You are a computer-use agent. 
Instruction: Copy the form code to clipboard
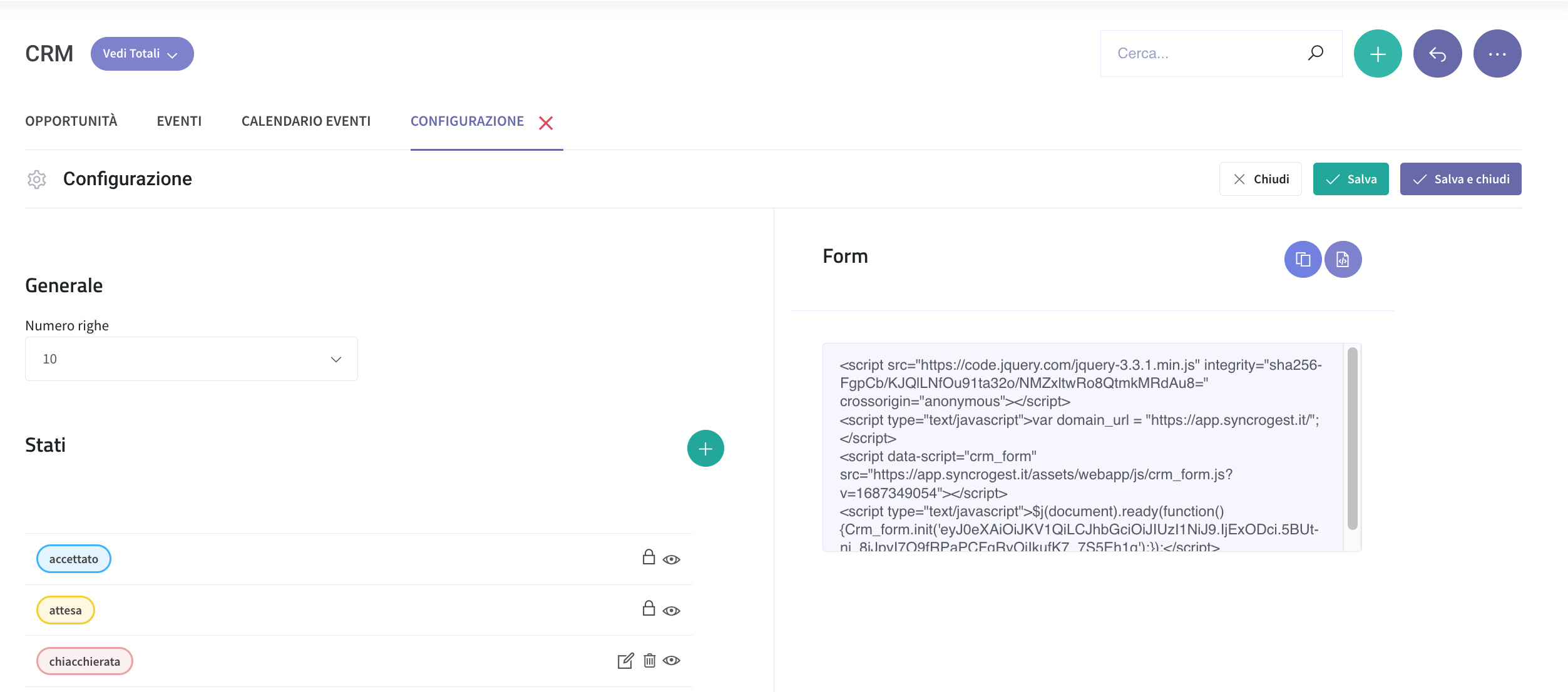pos(1303,259)
